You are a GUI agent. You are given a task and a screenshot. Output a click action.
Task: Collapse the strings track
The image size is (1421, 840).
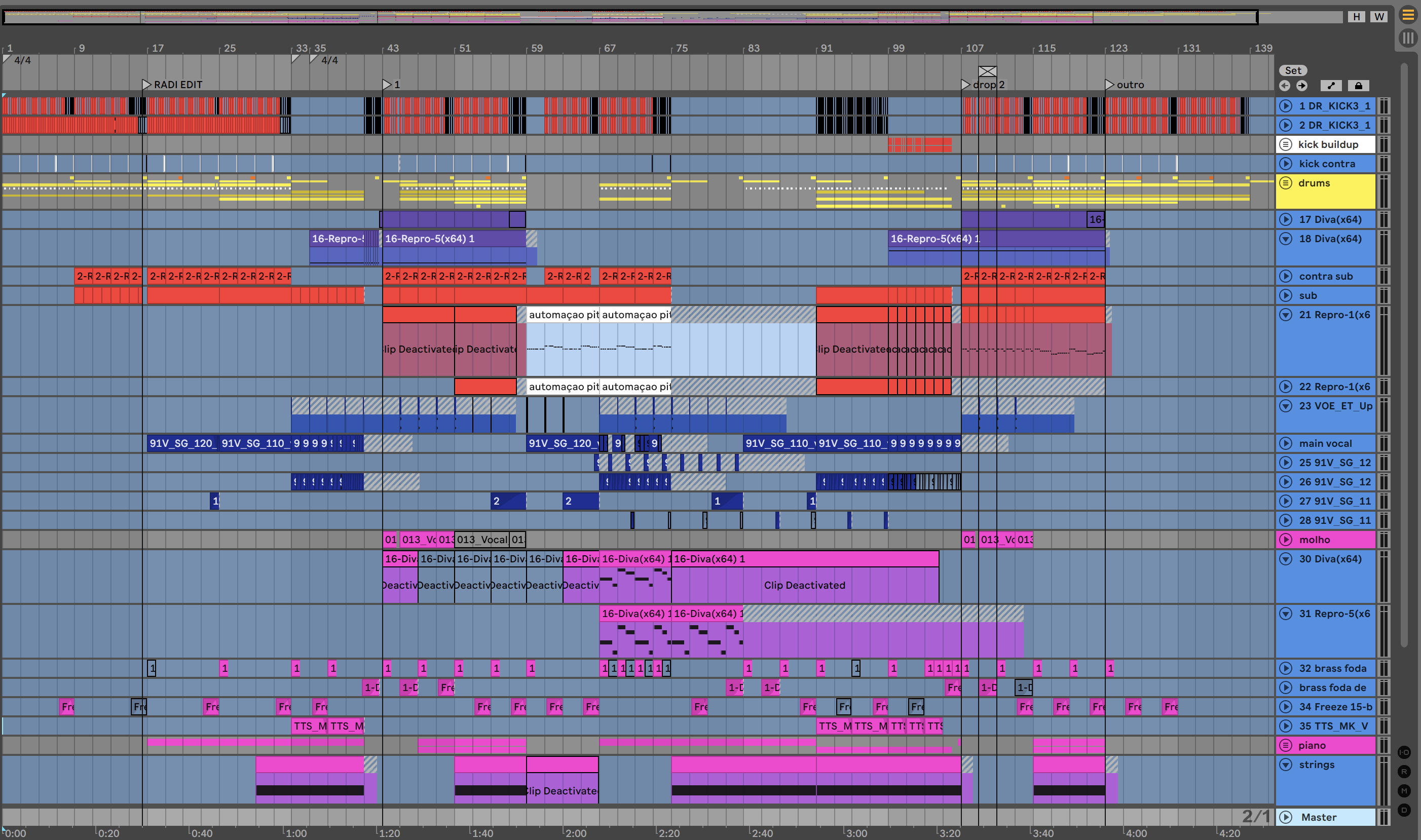(x=1286, y=764)
